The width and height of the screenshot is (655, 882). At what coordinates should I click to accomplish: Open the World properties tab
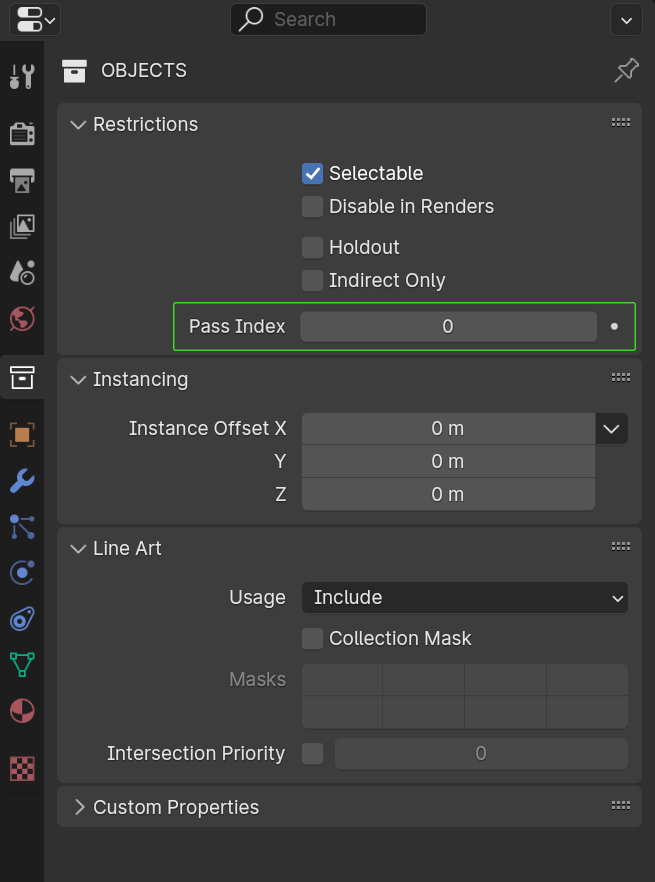[x=23, y=319]
